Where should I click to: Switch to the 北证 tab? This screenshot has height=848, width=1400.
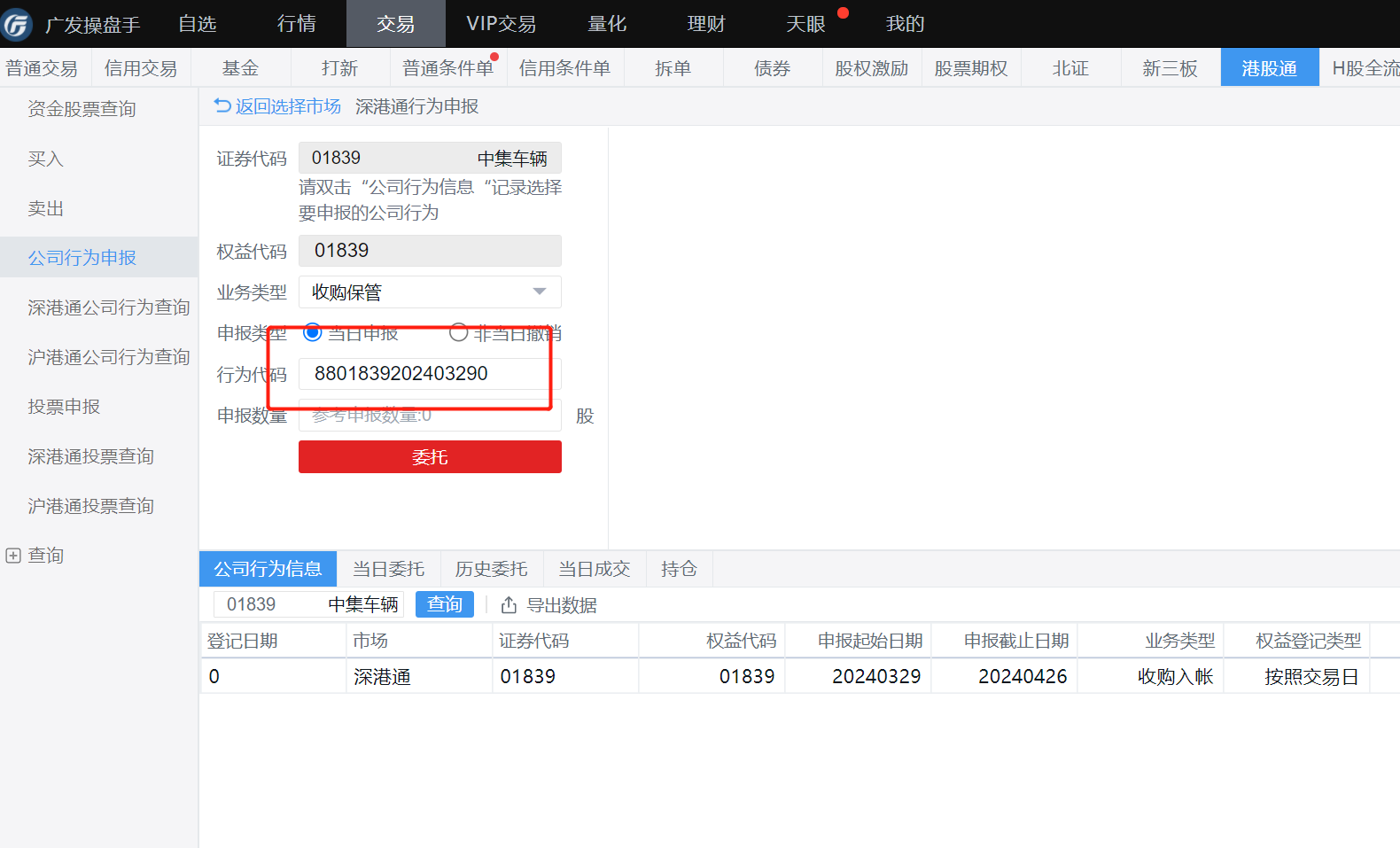coord(1070,68)
